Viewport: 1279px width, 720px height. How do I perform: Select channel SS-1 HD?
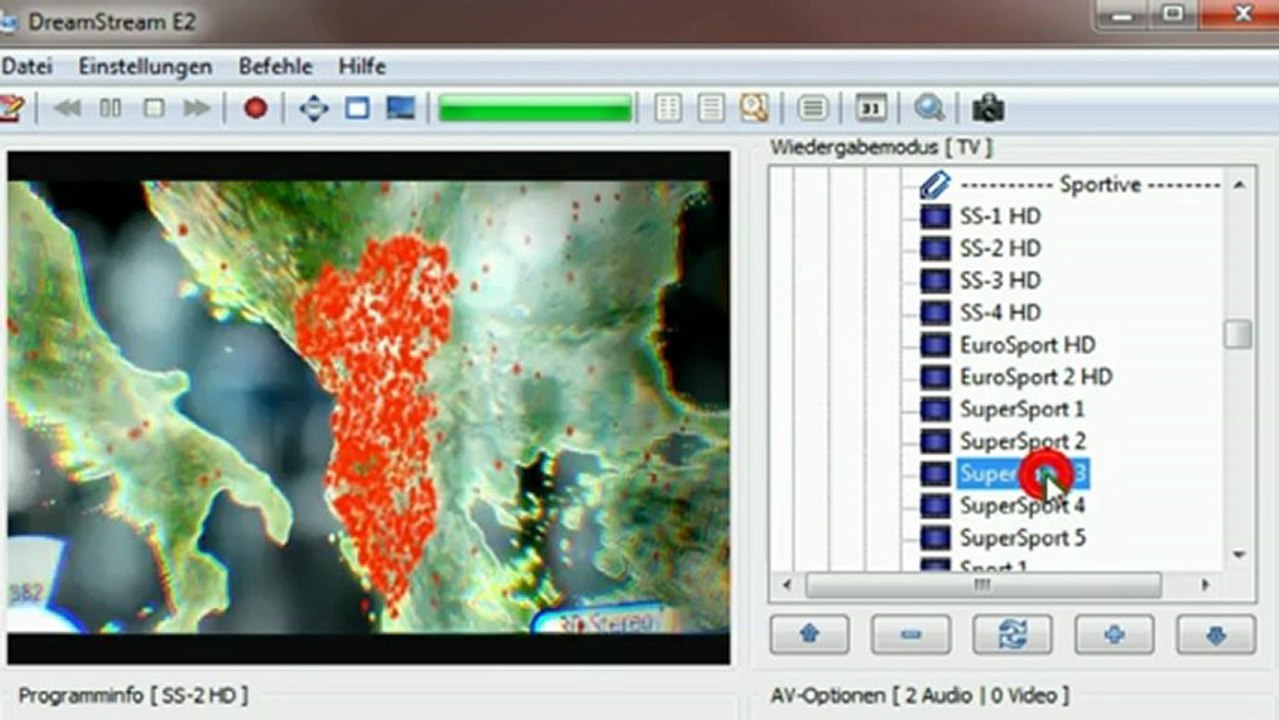tap(1000, 216)
